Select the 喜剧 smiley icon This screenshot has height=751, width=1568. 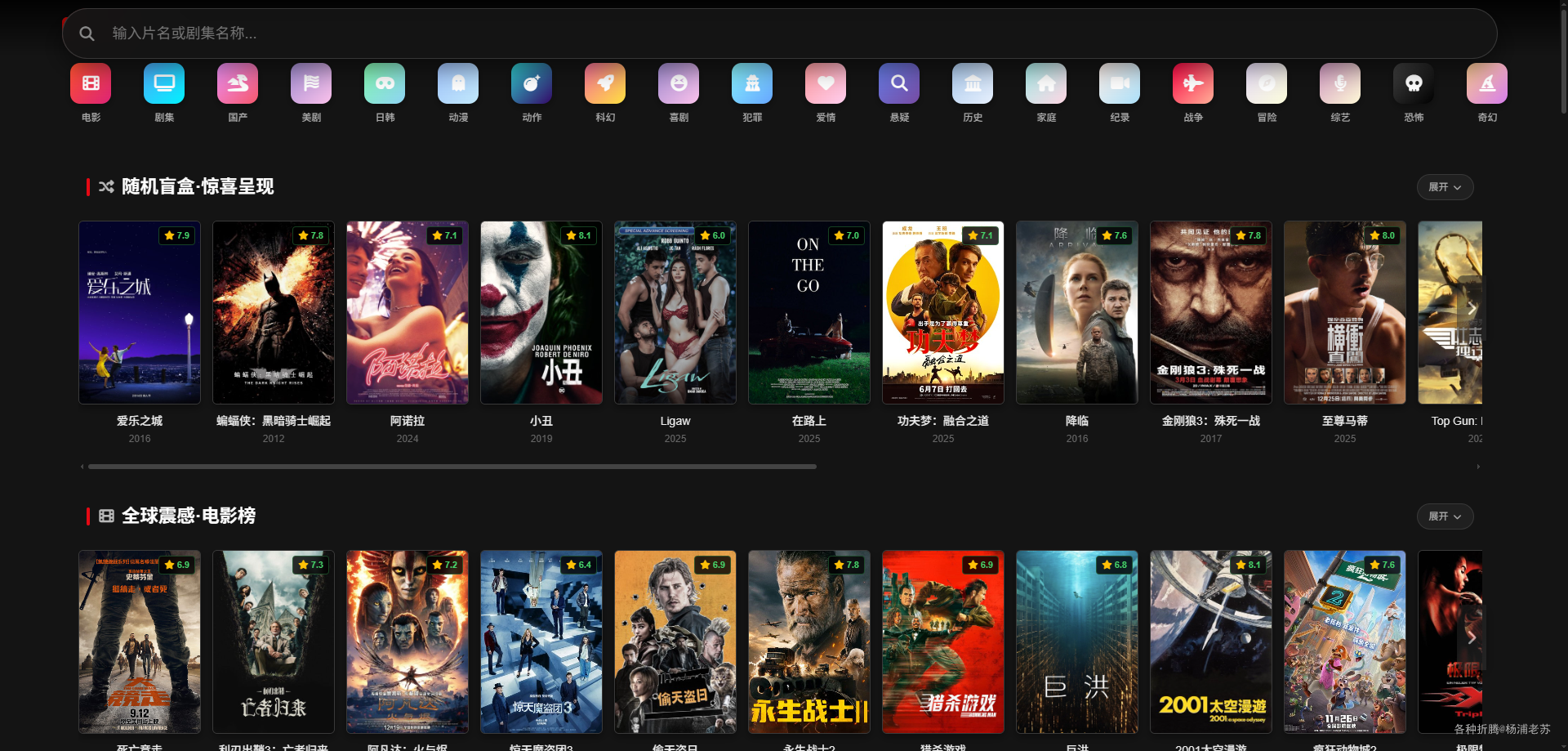coord(679,83)
